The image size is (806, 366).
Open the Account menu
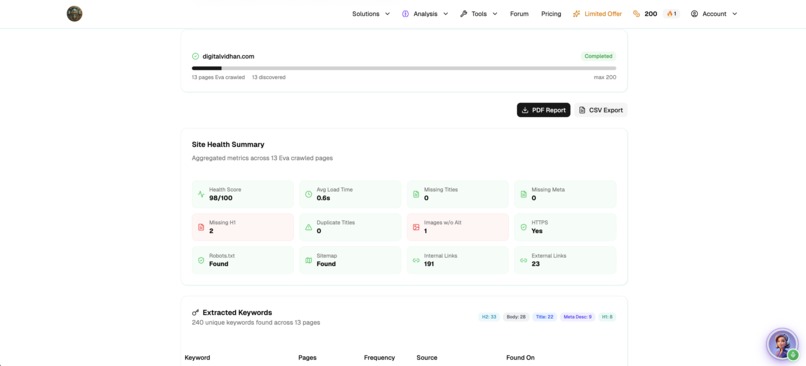tap(714, 14)
